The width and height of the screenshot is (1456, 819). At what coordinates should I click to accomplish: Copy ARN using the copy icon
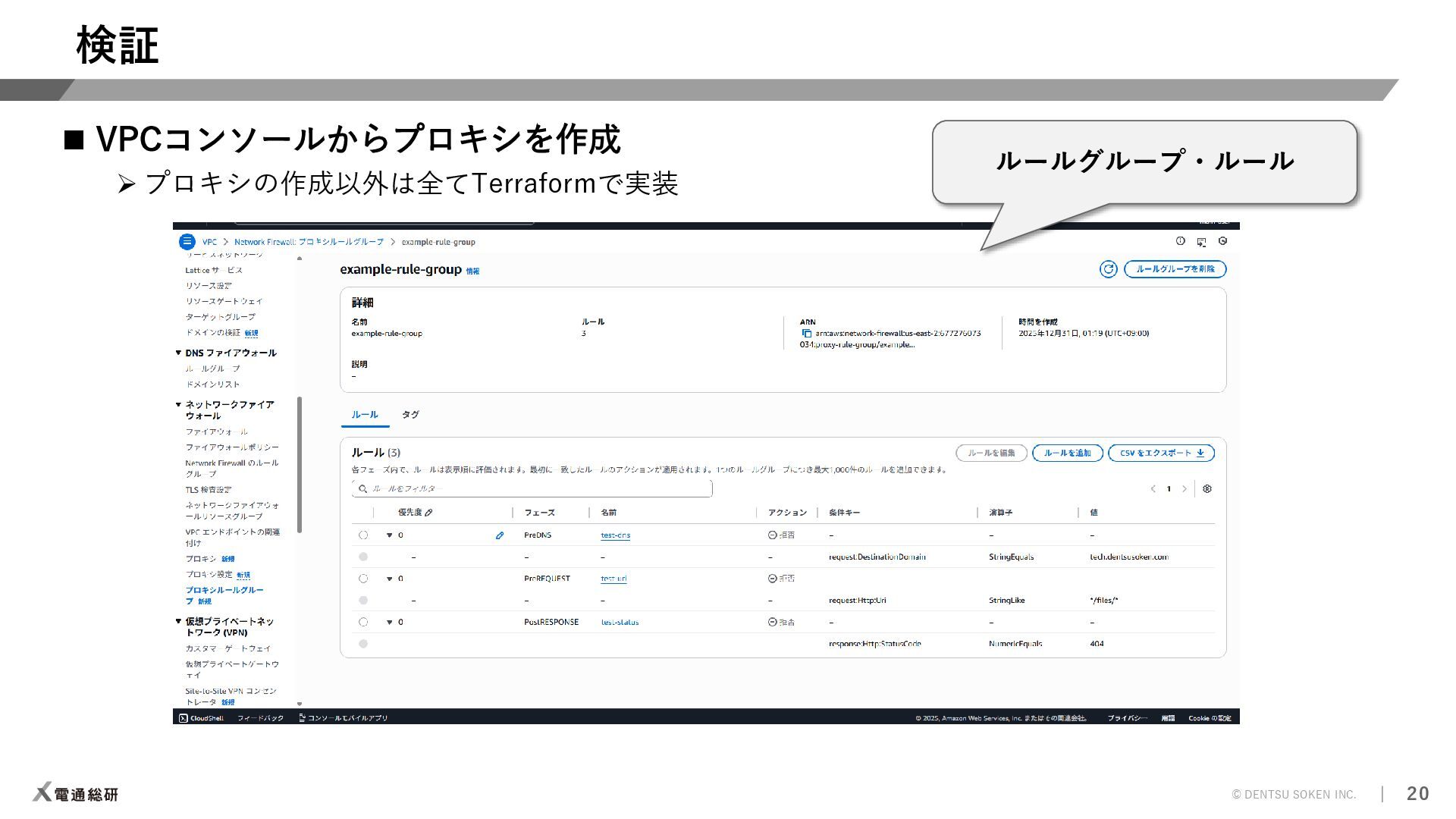coord(807,334)
